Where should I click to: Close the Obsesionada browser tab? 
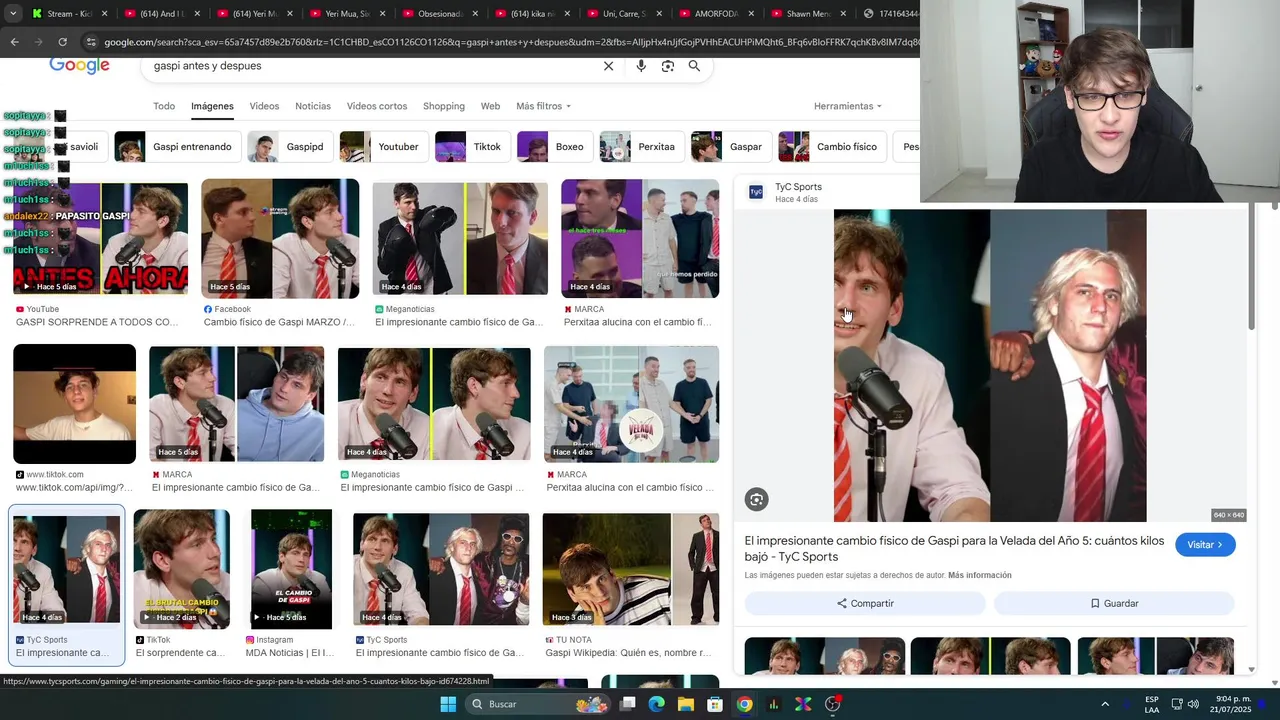pyautogui.click(x=474, y=14)
